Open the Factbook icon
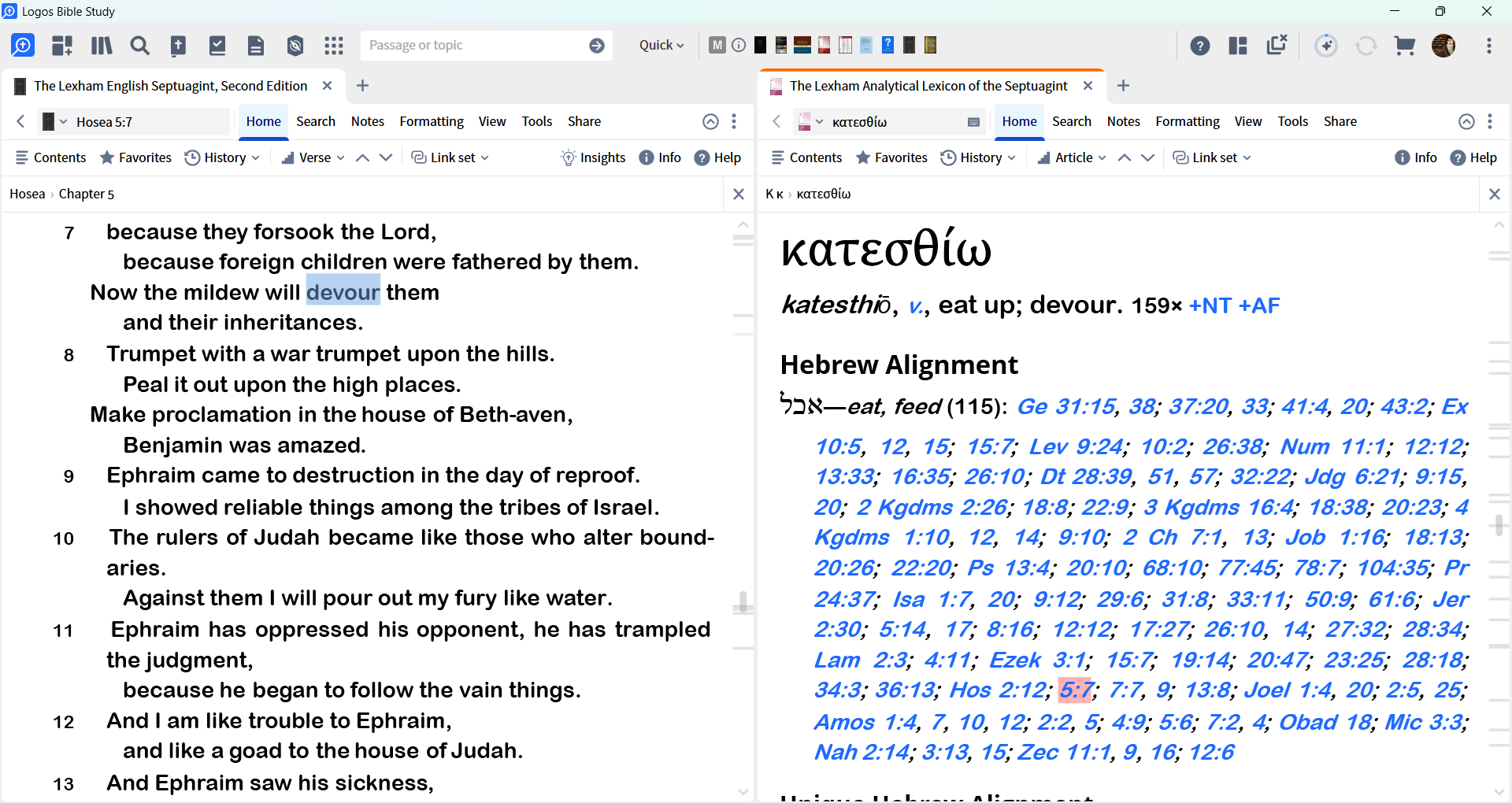 pos(179,46)
